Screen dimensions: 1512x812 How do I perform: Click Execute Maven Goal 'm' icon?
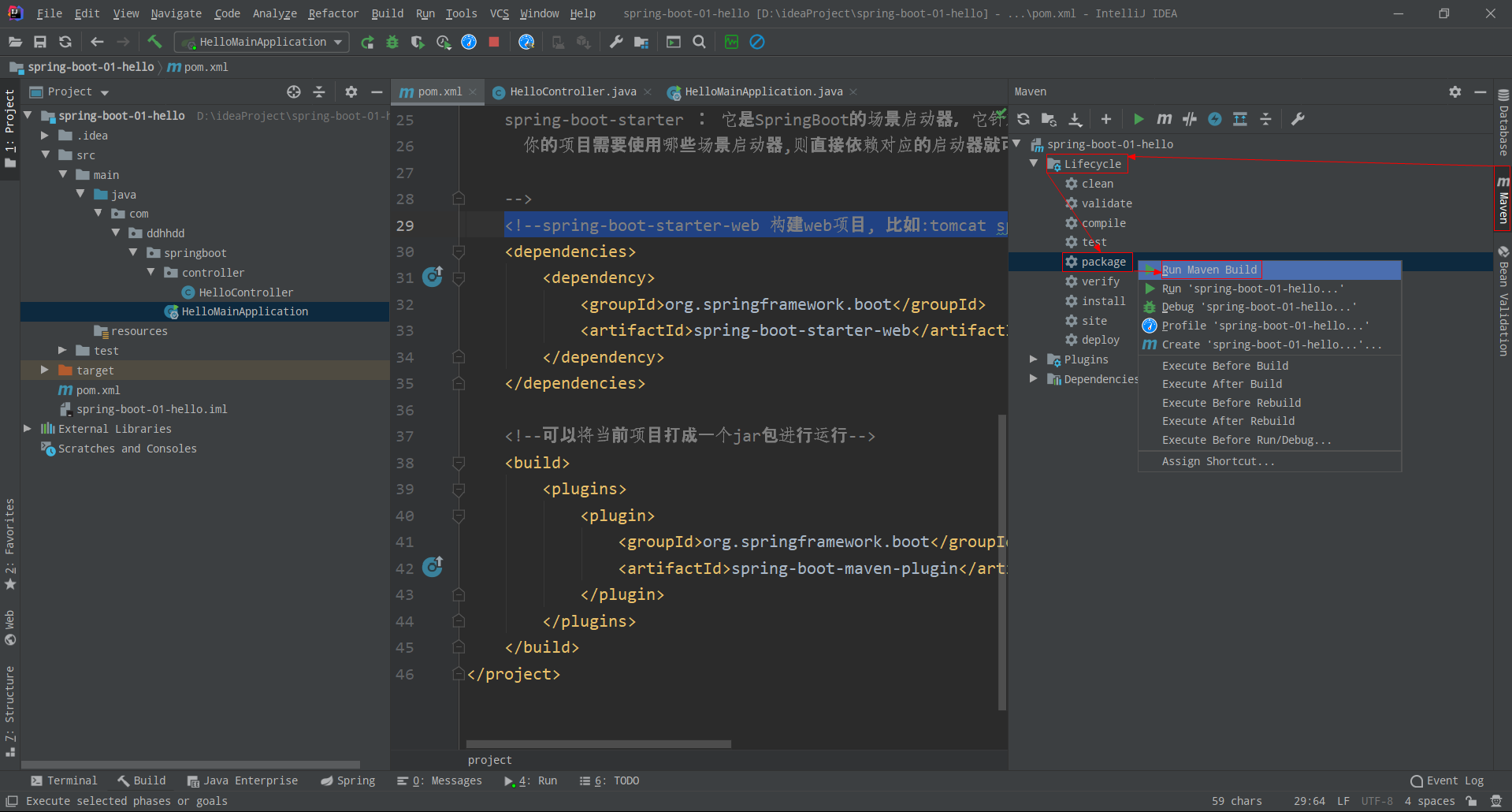click(1164, 119)
